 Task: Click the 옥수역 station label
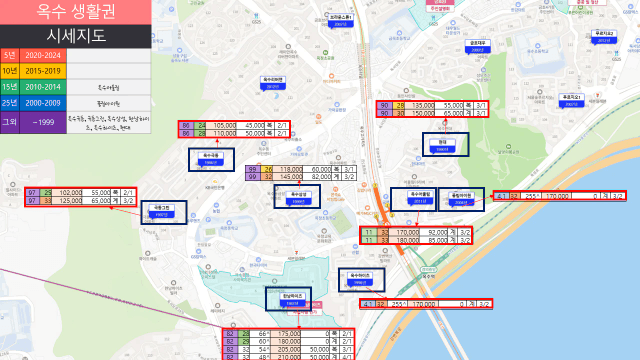pos(429,276)
